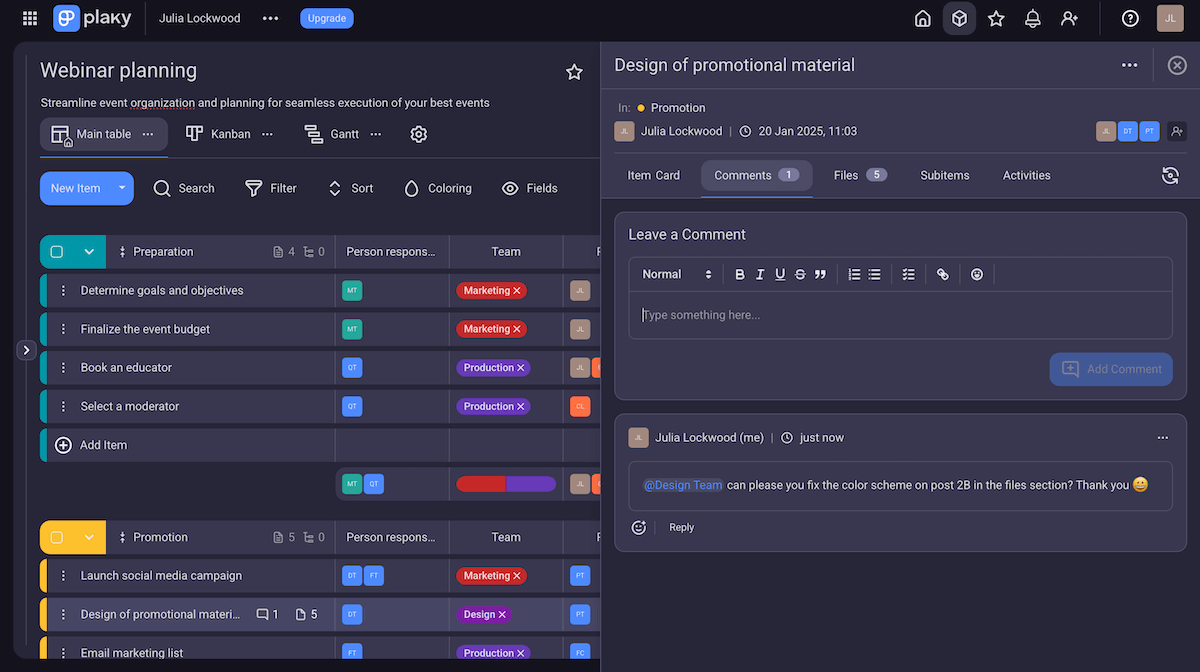Apply bold formatting to comment text
1200x672 pixels.
pyautogui.click(x=740, y=274)
